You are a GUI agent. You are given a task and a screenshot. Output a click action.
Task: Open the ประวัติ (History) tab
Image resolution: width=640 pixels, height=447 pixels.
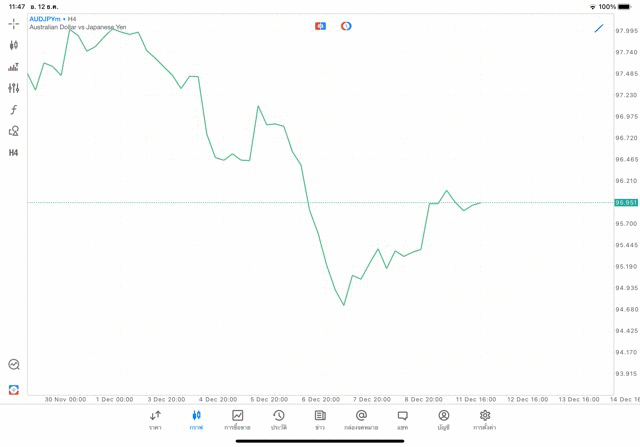279,420
